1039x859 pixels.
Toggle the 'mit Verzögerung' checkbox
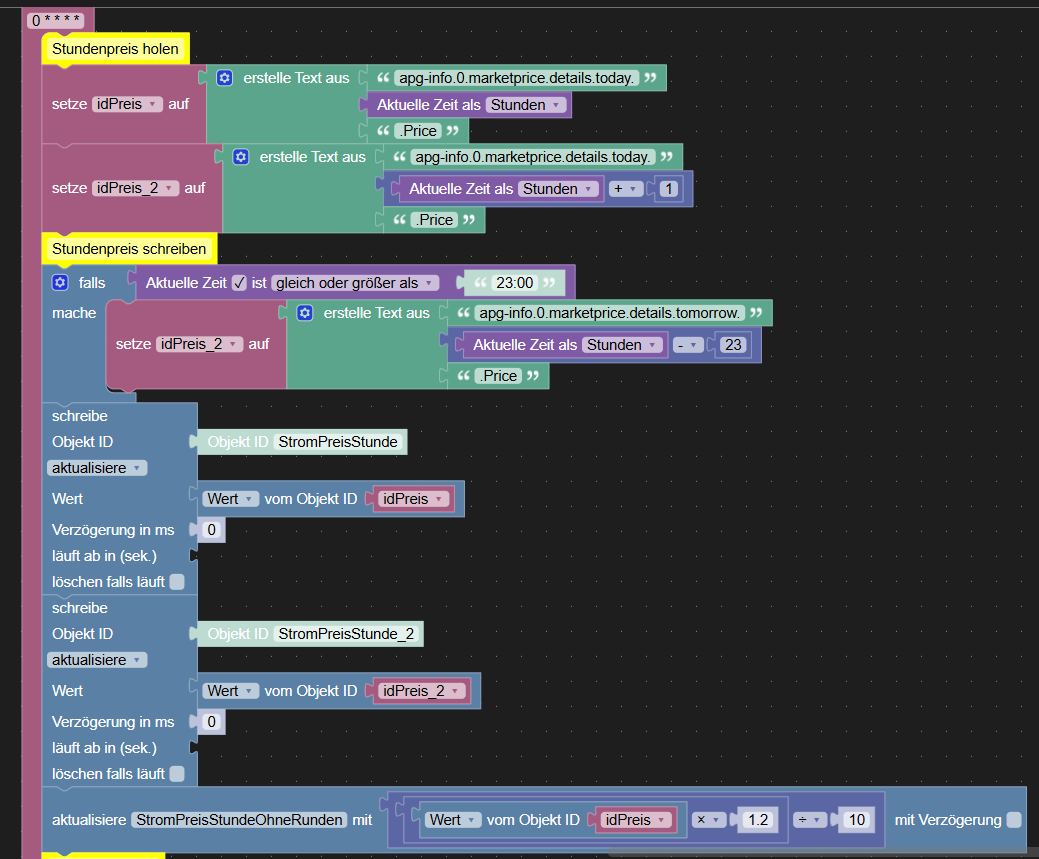tap(1014, 820)
